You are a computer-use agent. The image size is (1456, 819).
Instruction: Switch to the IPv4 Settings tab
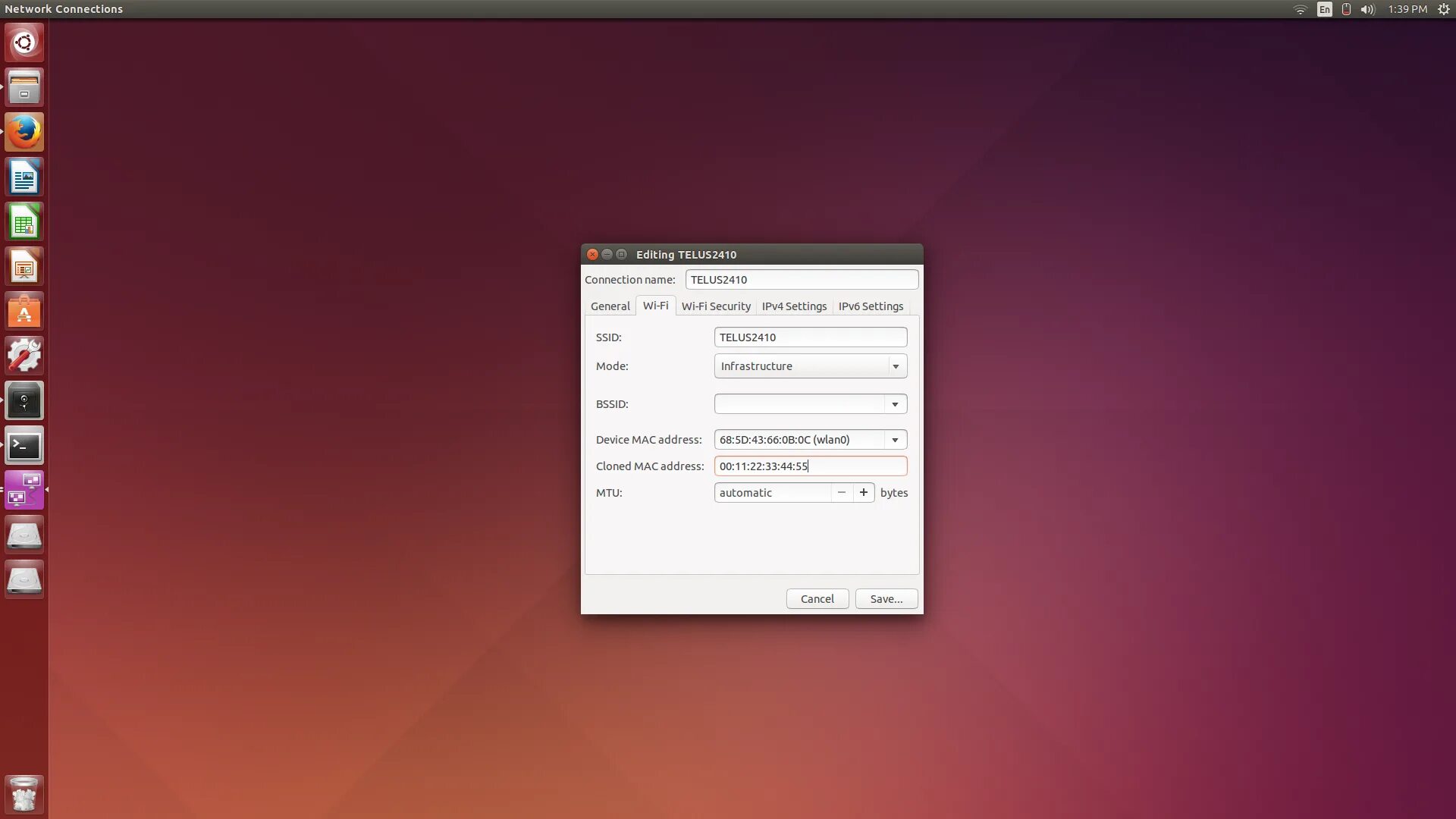click(x=794, y=306)
